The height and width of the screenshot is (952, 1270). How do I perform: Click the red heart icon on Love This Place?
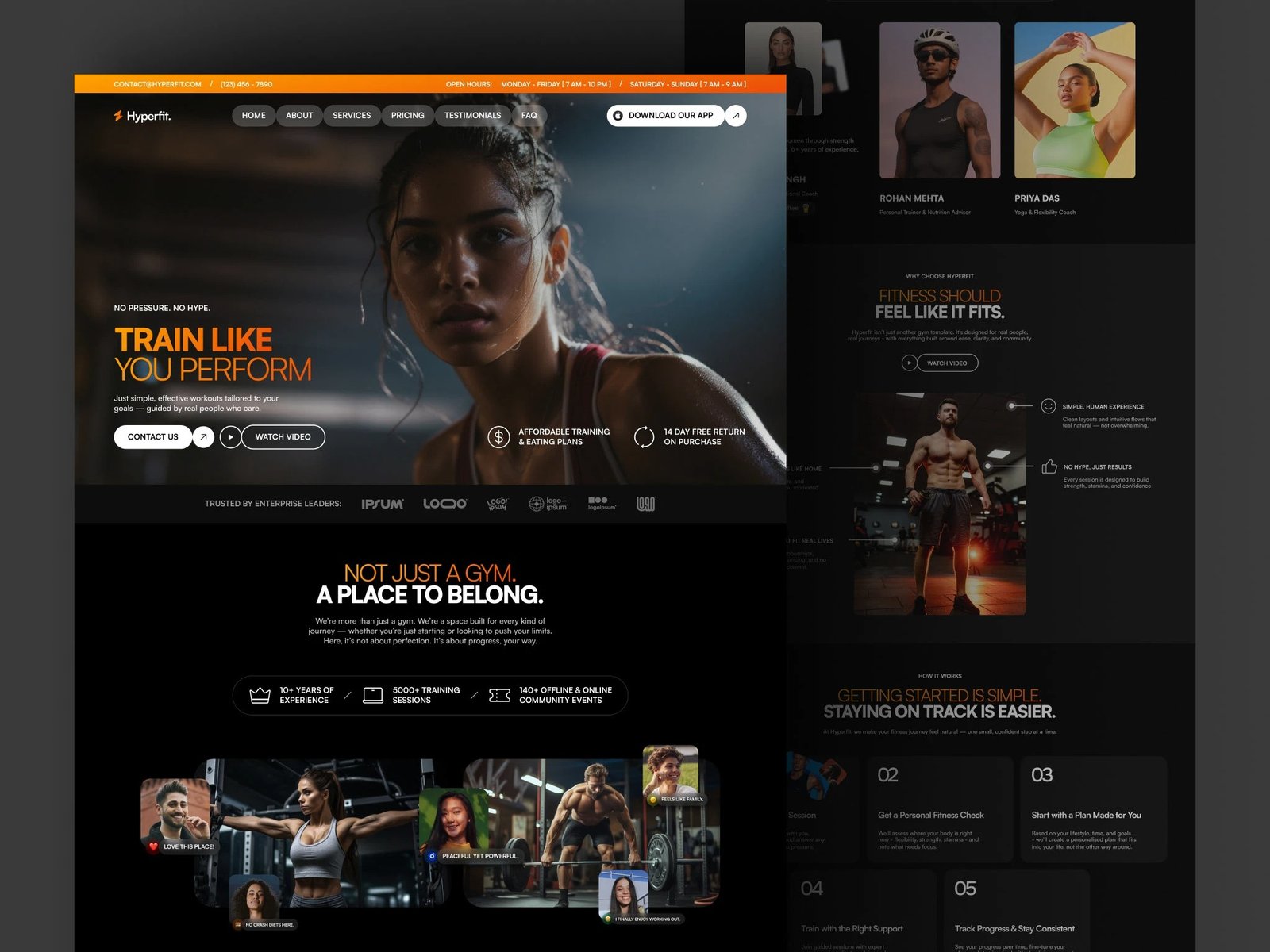tap(153, 846)
